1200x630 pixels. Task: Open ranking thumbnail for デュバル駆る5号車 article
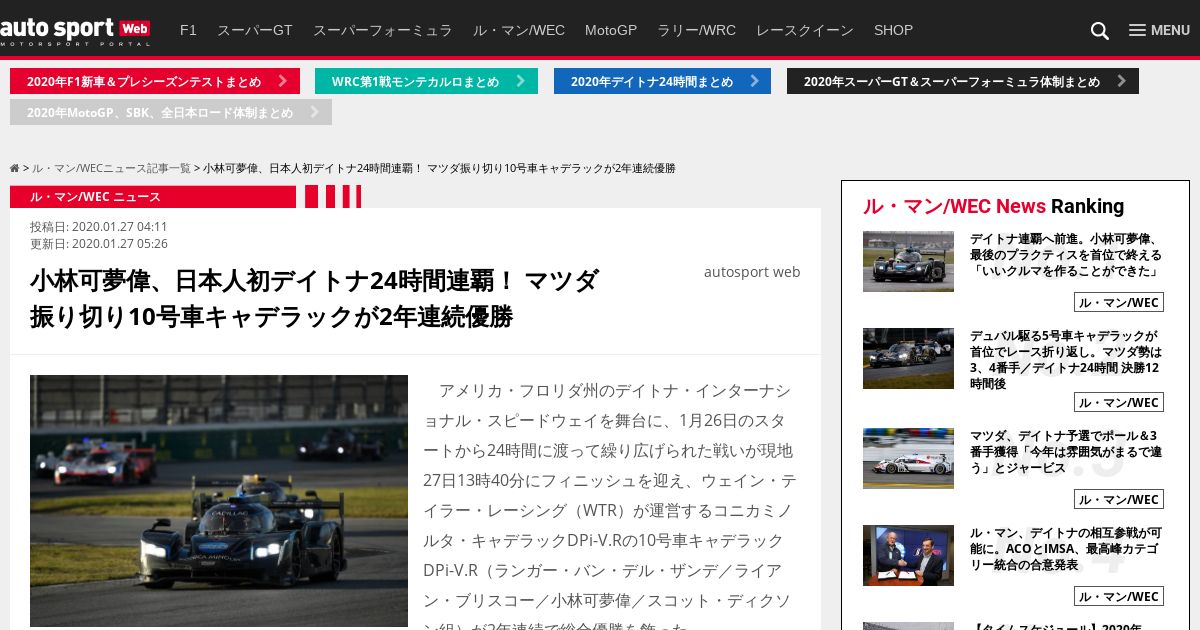point(908,358)
